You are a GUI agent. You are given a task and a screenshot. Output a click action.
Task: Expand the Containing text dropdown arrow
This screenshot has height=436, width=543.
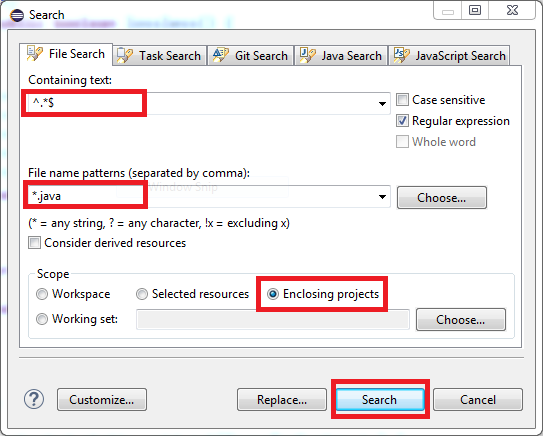pyautogui.click(x=382, y=103)
